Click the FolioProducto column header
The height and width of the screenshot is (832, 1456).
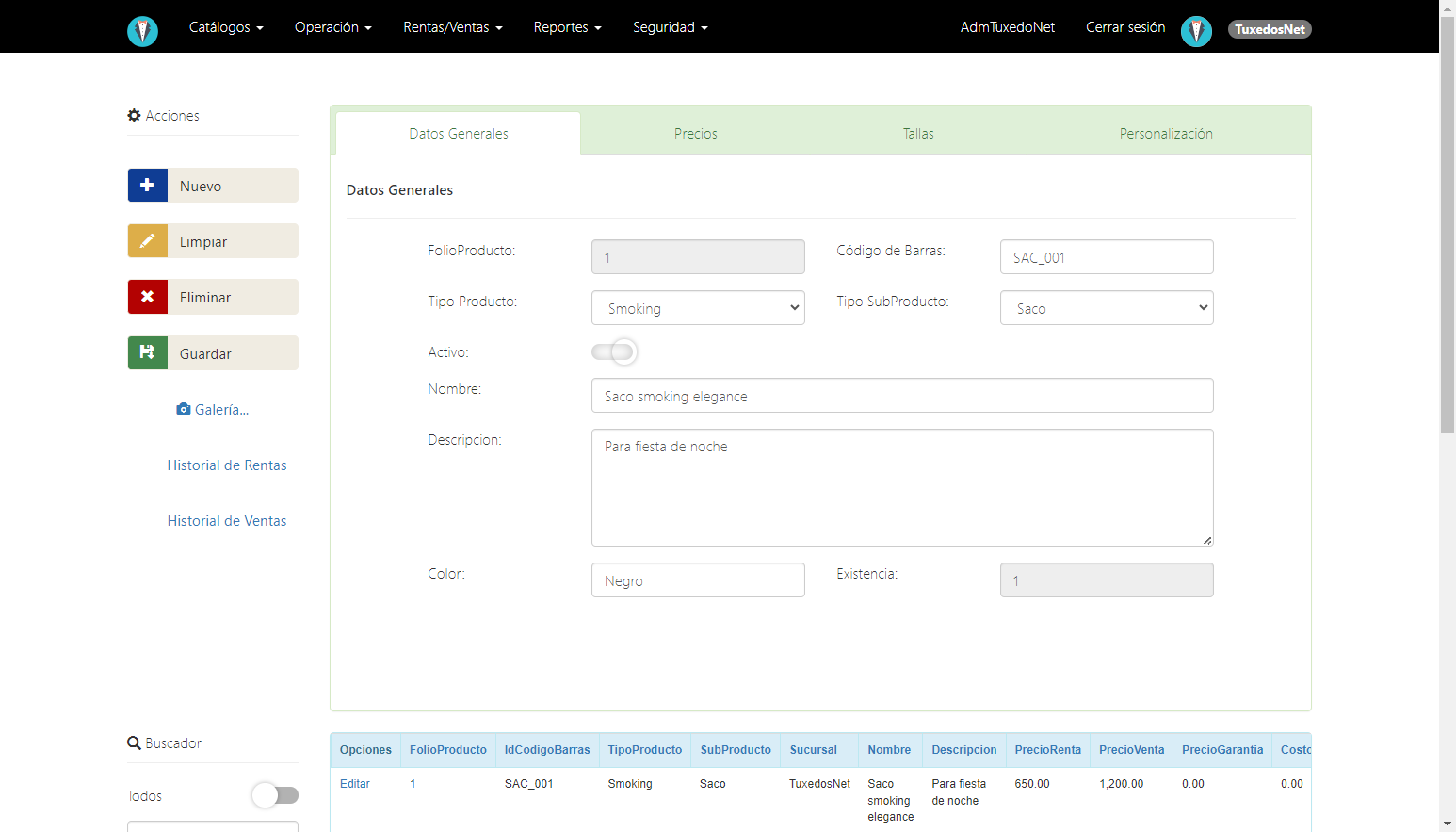tap(448, 750)
